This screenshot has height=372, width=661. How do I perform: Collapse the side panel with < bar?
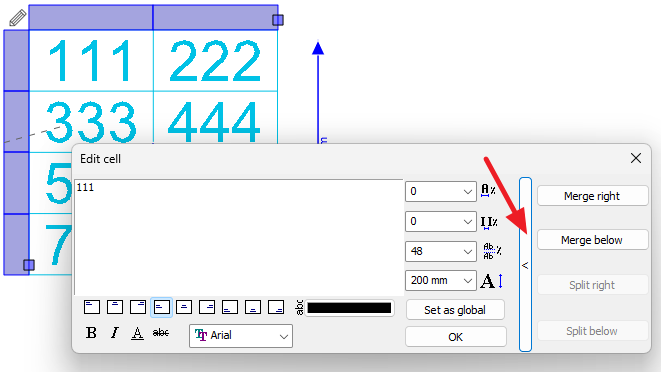point(525,264)
